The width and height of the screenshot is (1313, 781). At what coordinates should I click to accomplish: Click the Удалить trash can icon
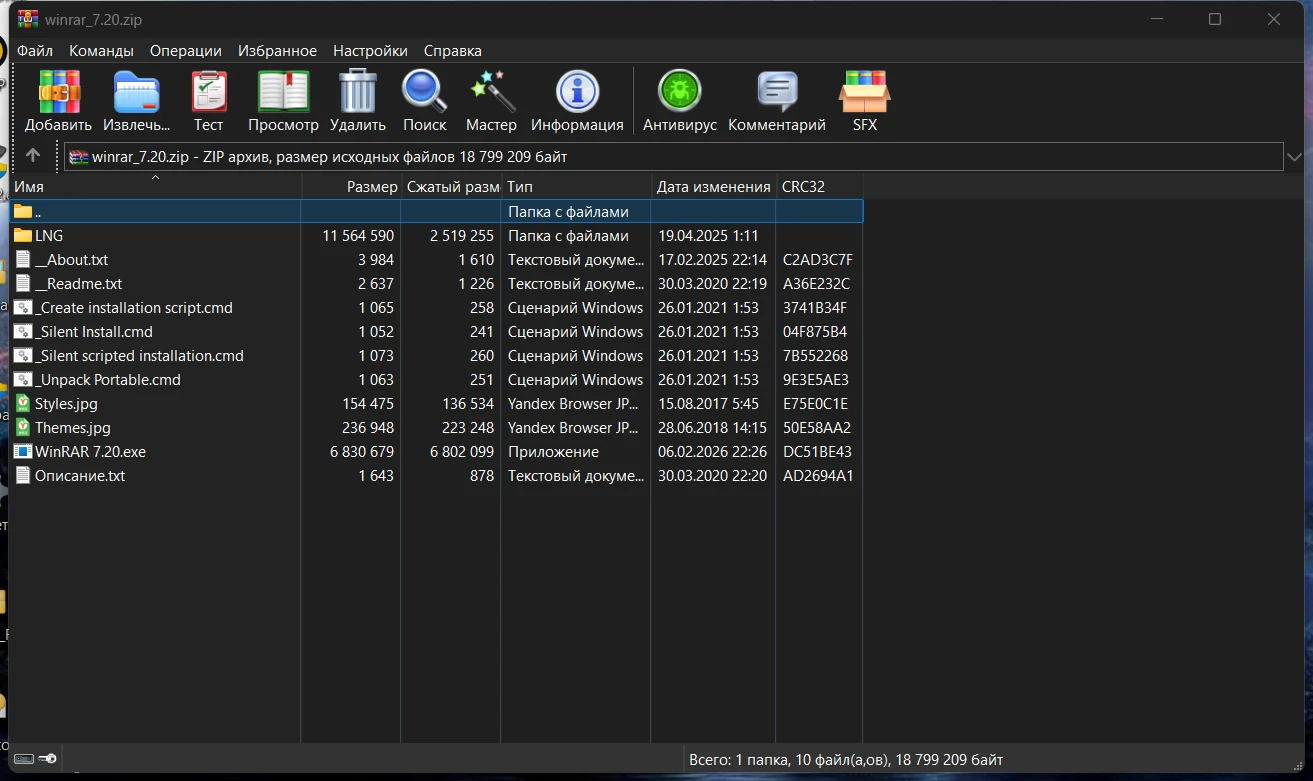tap(357, 93)
